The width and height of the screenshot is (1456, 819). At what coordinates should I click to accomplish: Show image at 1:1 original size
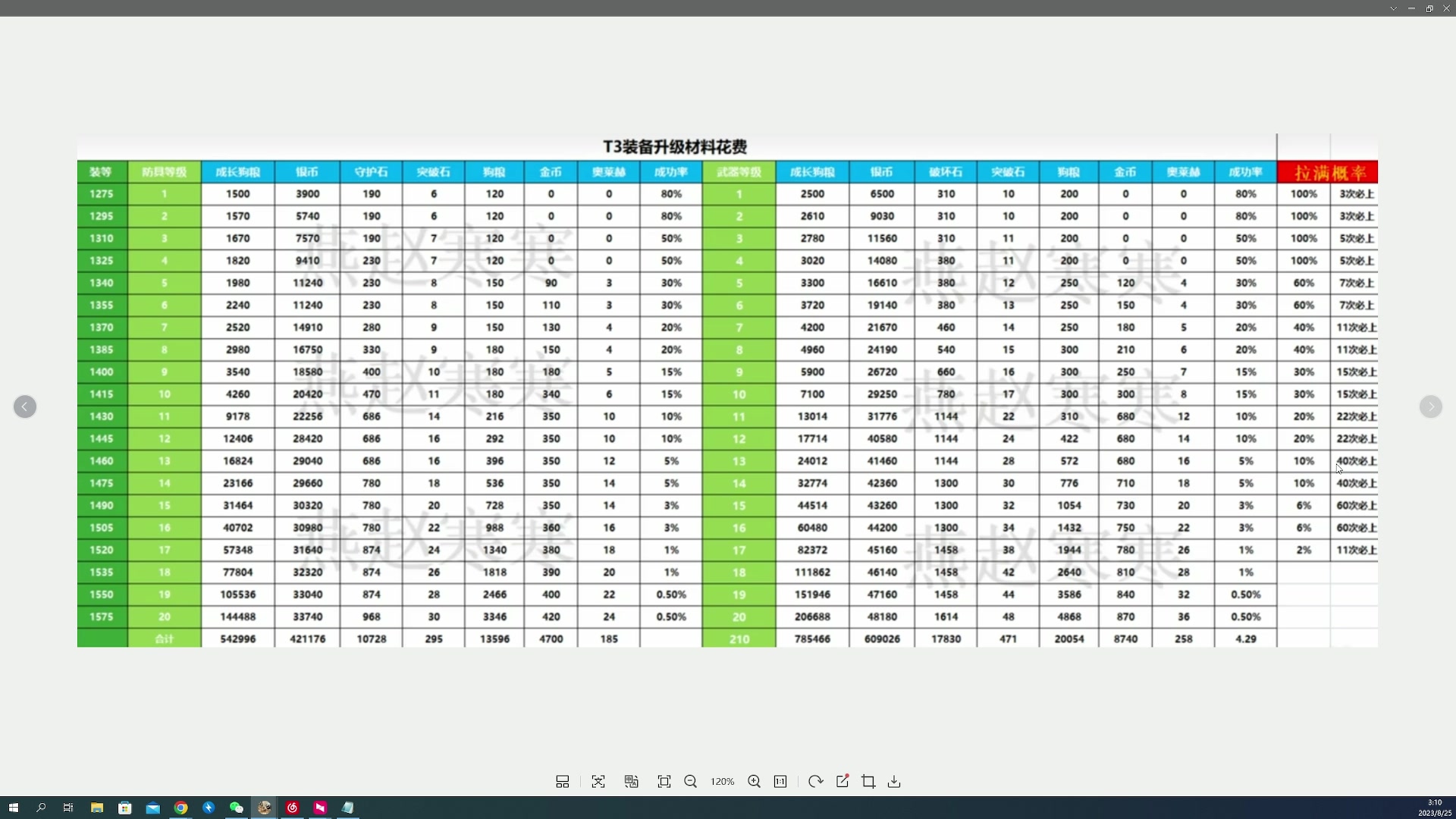coord(780,782)
